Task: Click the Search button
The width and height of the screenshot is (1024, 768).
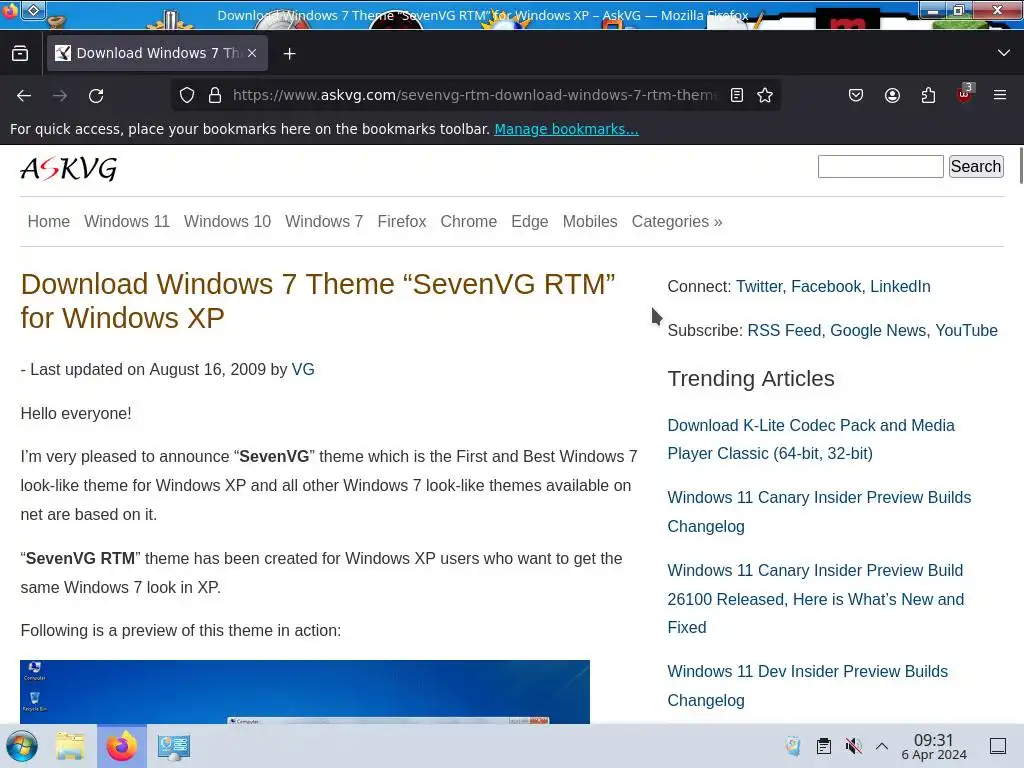Action: click(x=976, y=167)
